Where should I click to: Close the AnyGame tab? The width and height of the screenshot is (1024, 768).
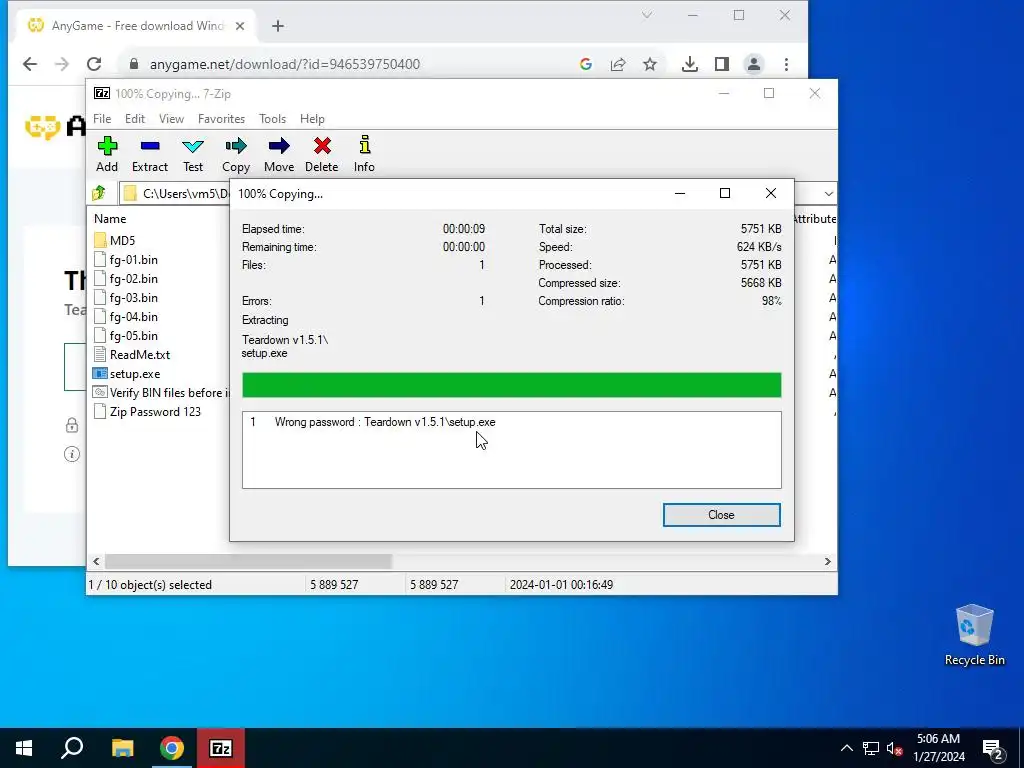tap(240, 26)
